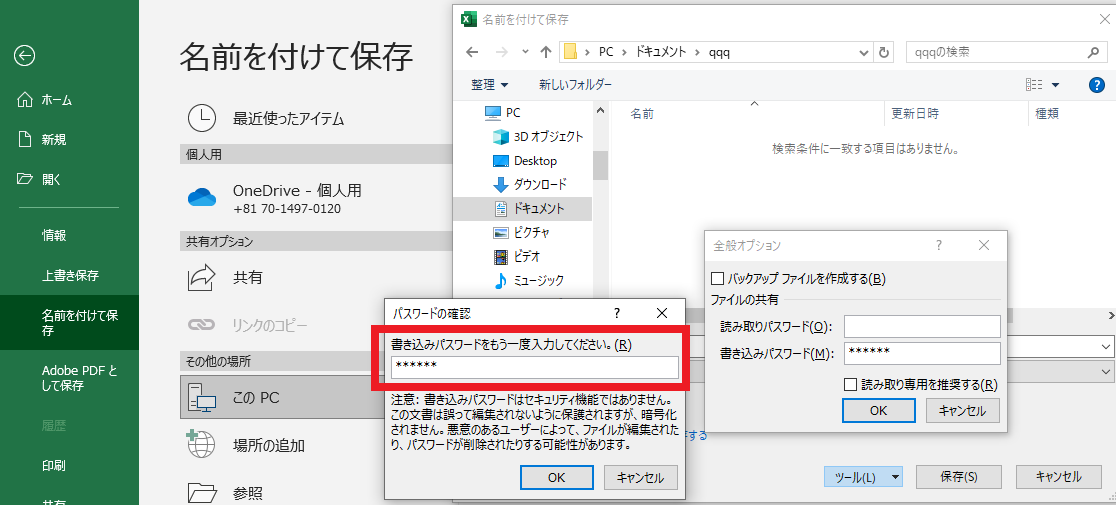Viewport: 1116px width, 505px height.
Task: Toggle バックアップ ファイルを作成する checkbox
Action: coord(718,278)
